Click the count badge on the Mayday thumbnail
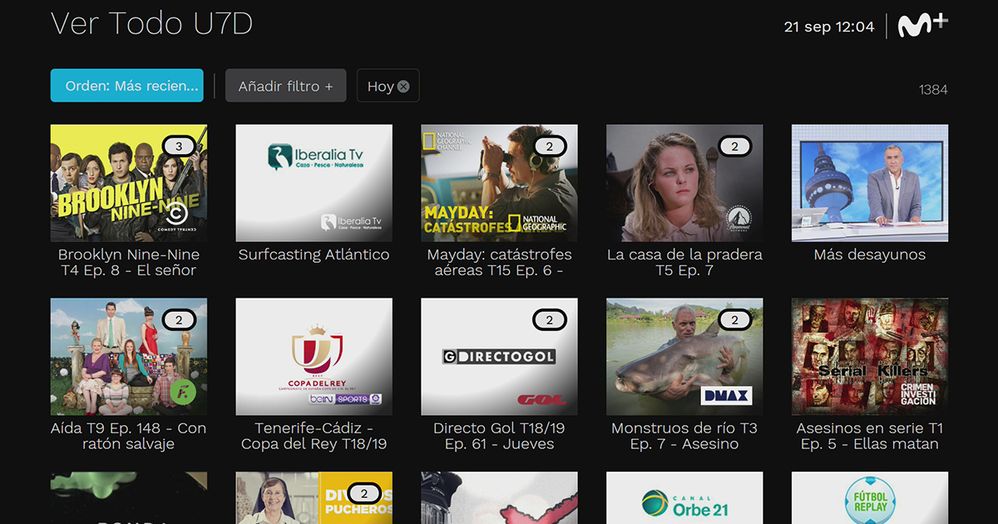 [549, 146]
